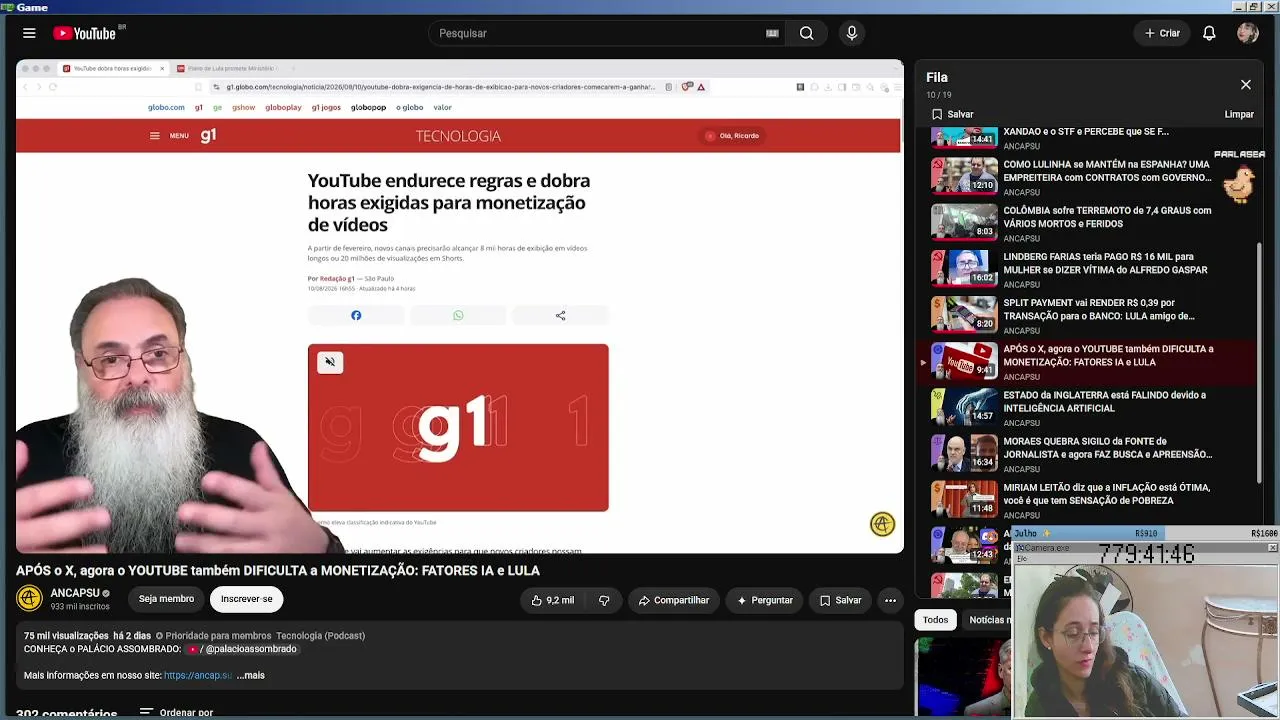Click the Perguntar ask button

[x=765, y=600]
